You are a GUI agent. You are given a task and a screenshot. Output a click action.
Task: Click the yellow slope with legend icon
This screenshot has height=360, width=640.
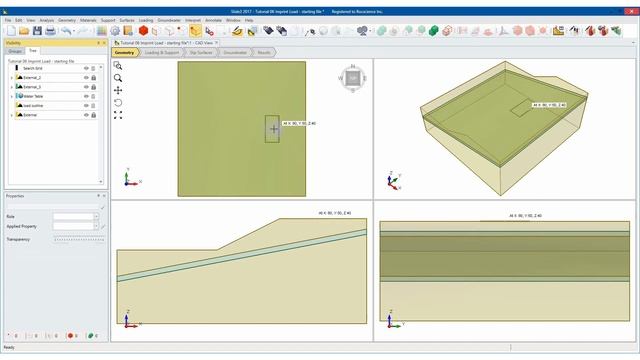point(558,31)
